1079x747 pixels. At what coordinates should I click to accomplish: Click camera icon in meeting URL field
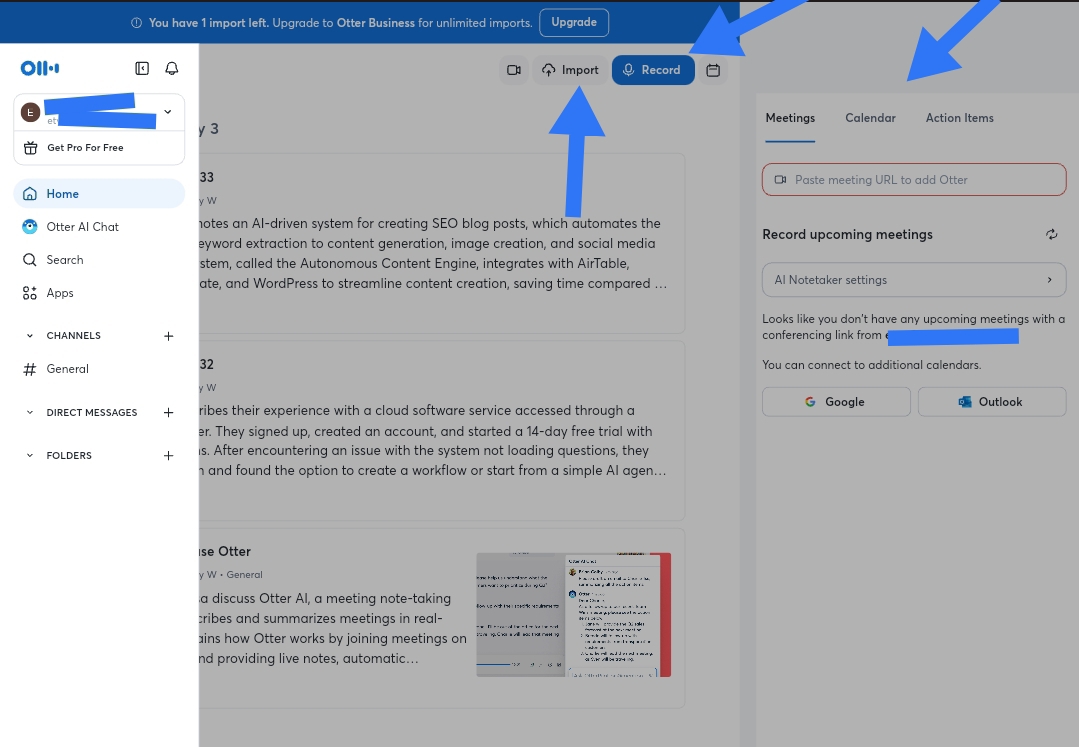(780, 180)
